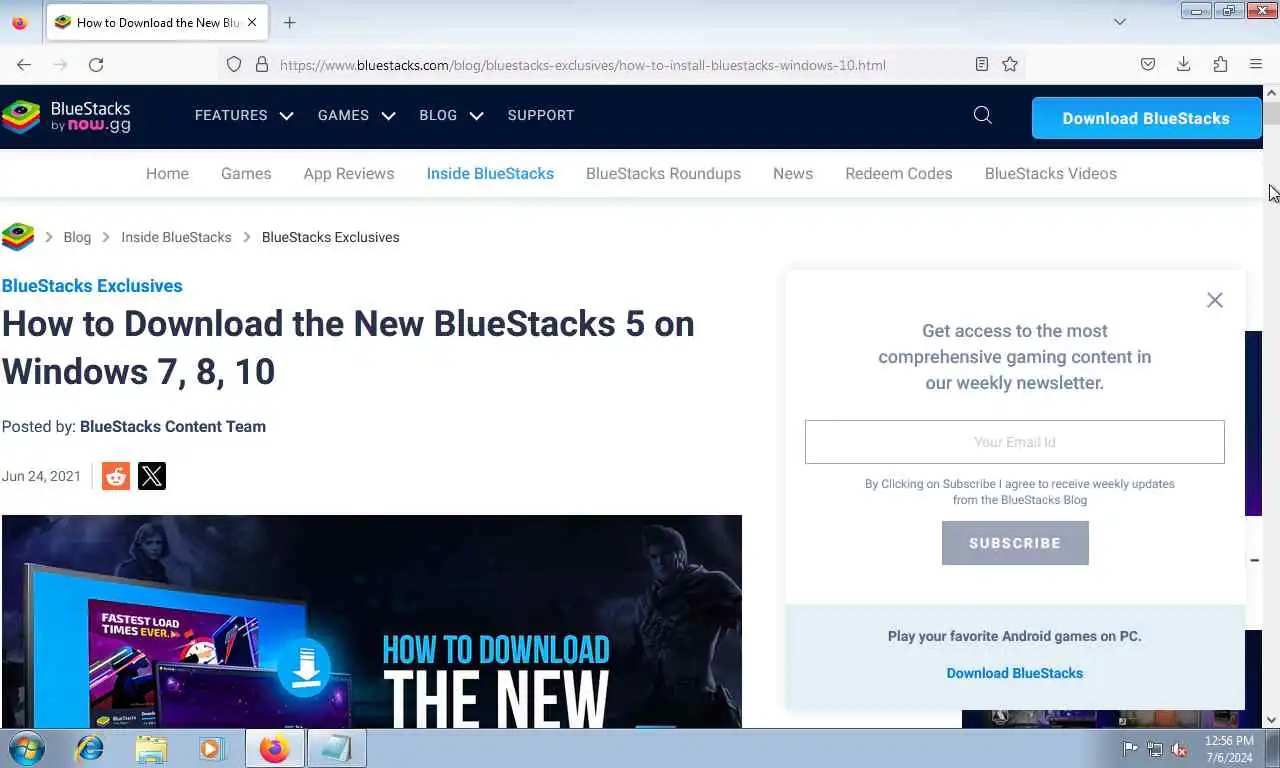Image resolution: width=1280 pixels, height=768 pixels.
Task: Open the BlueStacks Videos tab
Action: click(x=1051, y=173)
